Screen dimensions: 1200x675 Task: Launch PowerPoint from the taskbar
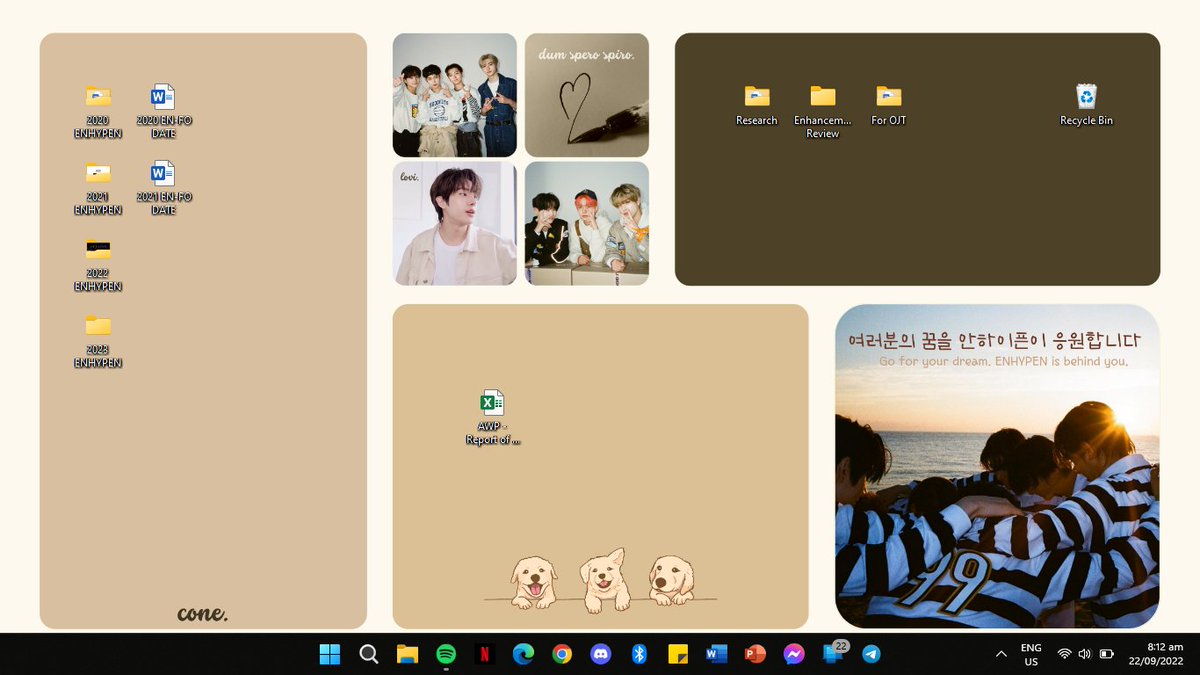point(755,654)
